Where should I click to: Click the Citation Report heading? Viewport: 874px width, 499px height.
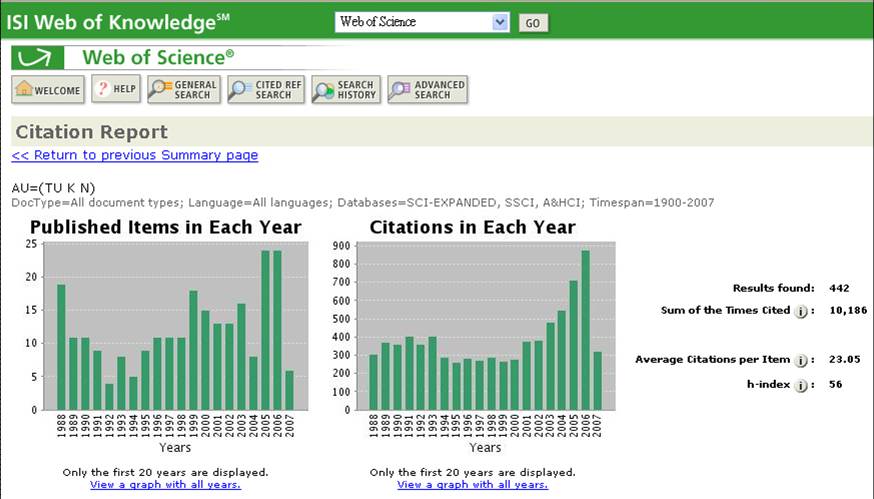click(x=91, y=132)
